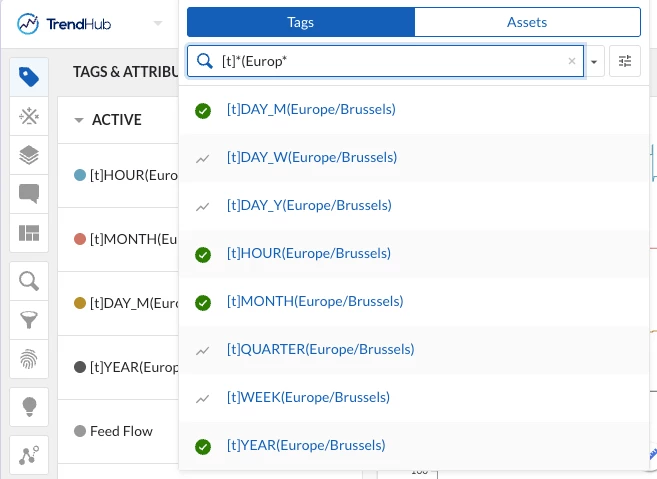
Task: Switch to the Assets tab
Action: click(x=527, y=22)
